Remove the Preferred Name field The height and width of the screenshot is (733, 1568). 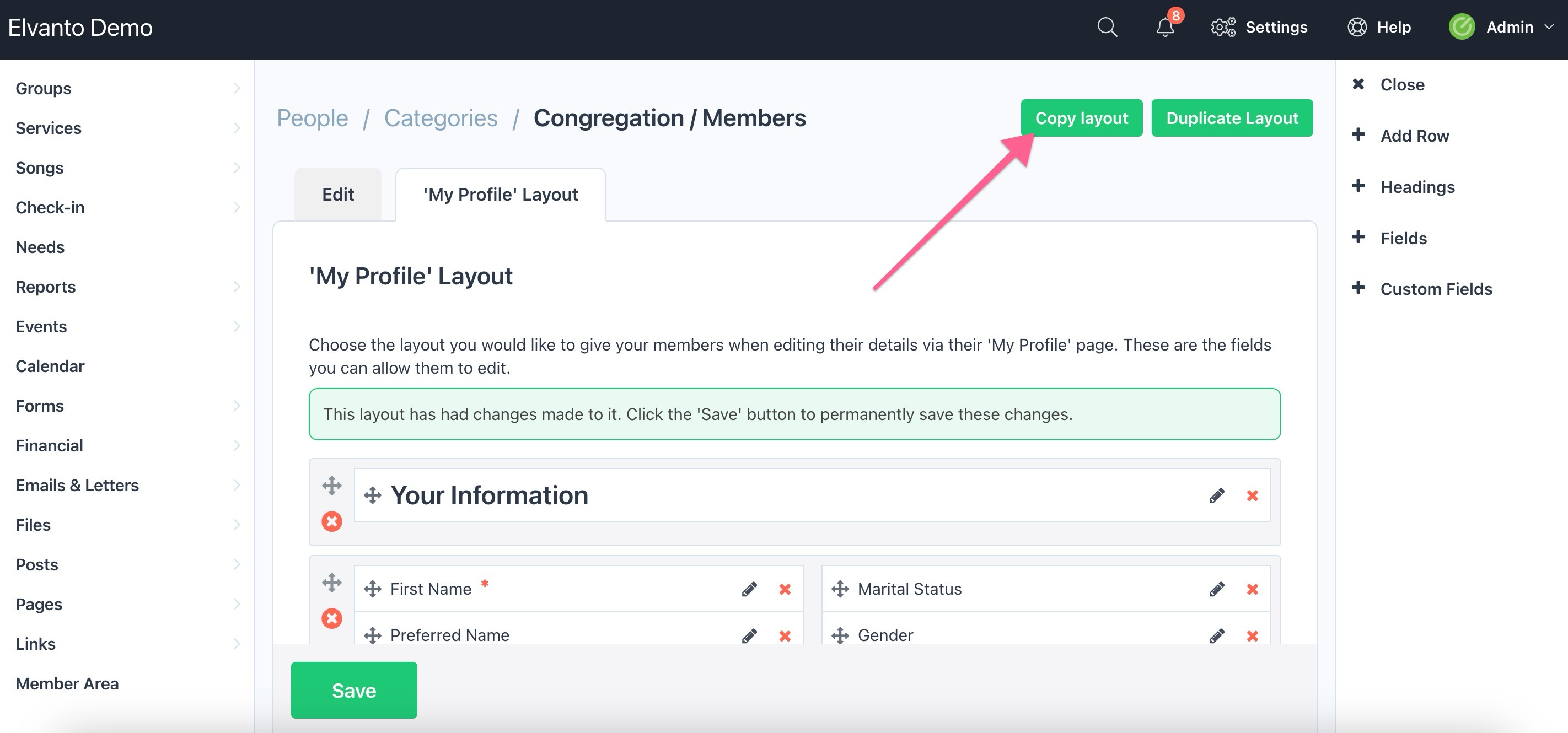click(785, 635)
